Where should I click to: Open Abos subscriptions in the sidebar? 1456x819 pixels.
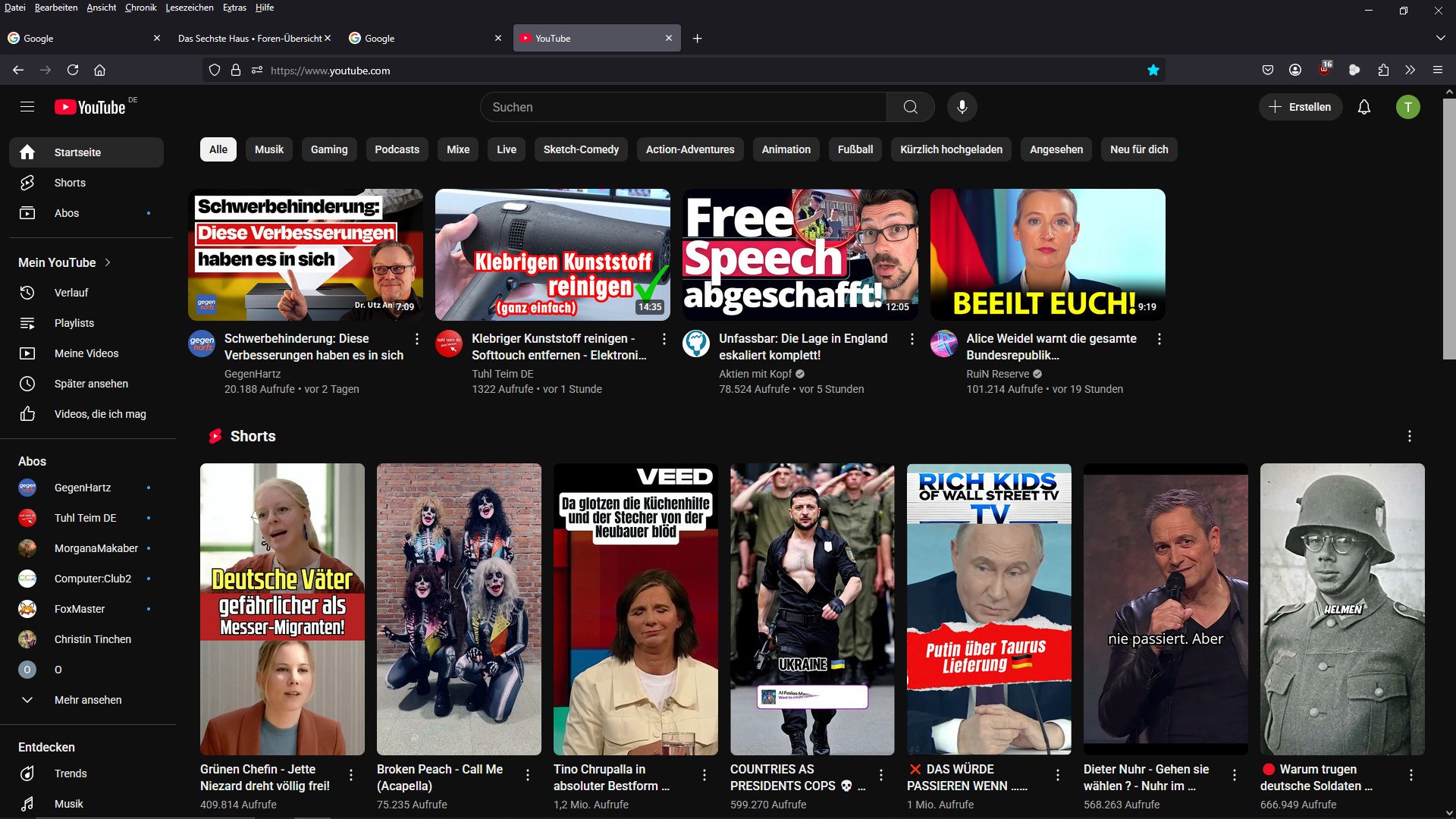click(x=86, y=213)
